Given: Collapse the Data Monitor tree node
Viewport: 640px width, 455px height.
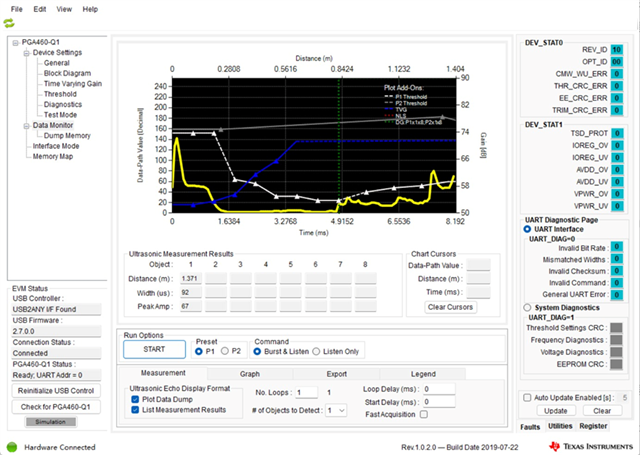Looking at the screenshot, I should [x=27, y=126].
